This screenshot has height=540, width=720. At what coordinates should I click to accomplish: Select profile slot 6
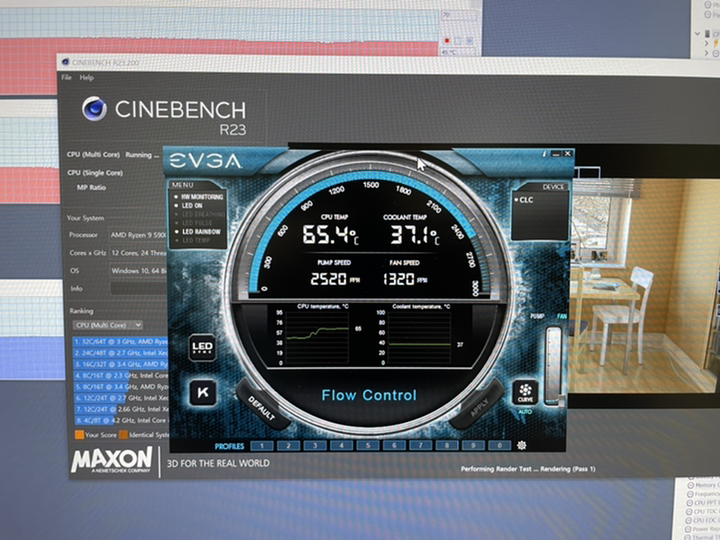(x=394, y=445)
